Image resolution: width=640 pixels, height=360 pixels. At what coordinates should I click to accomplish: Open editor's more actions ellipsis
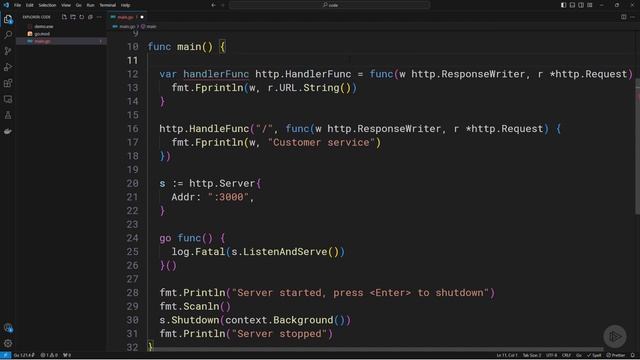click(x=632, y=17)
